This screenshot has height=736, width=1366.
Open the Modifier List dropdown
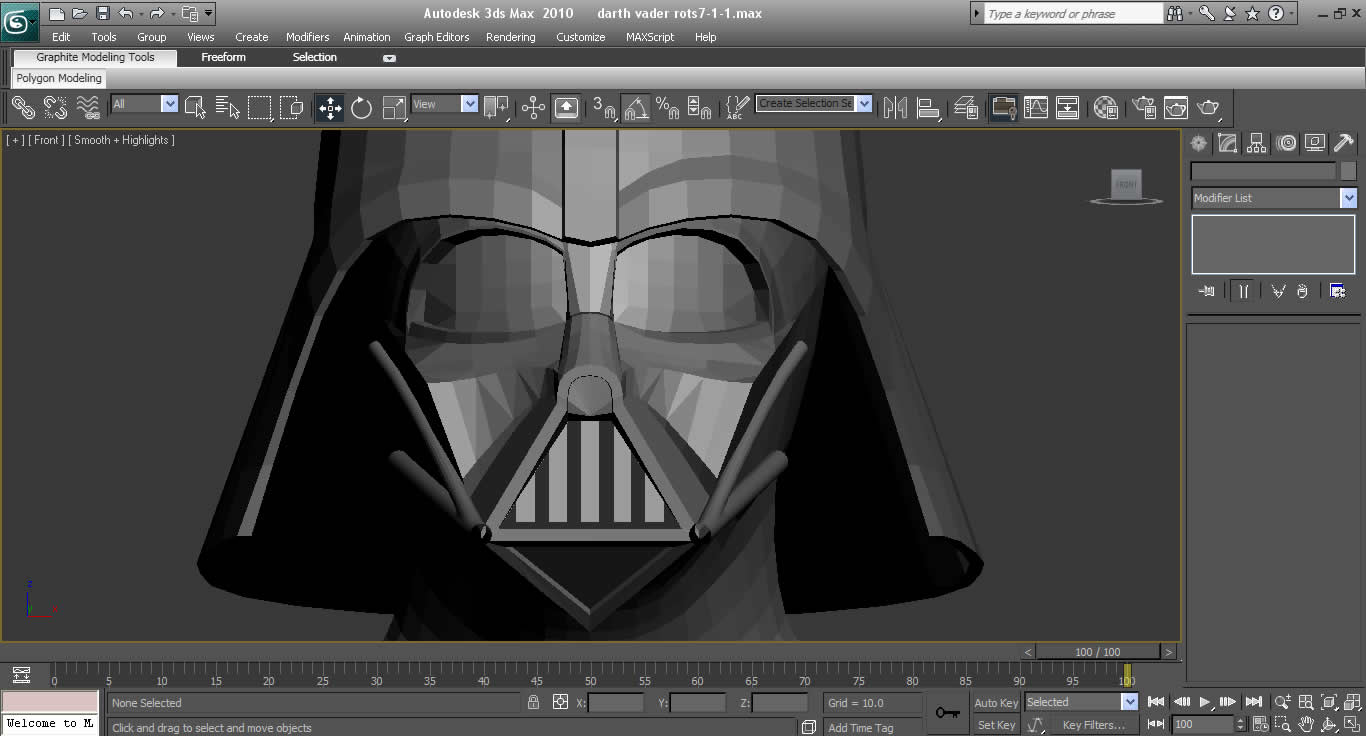point(1274,198)
